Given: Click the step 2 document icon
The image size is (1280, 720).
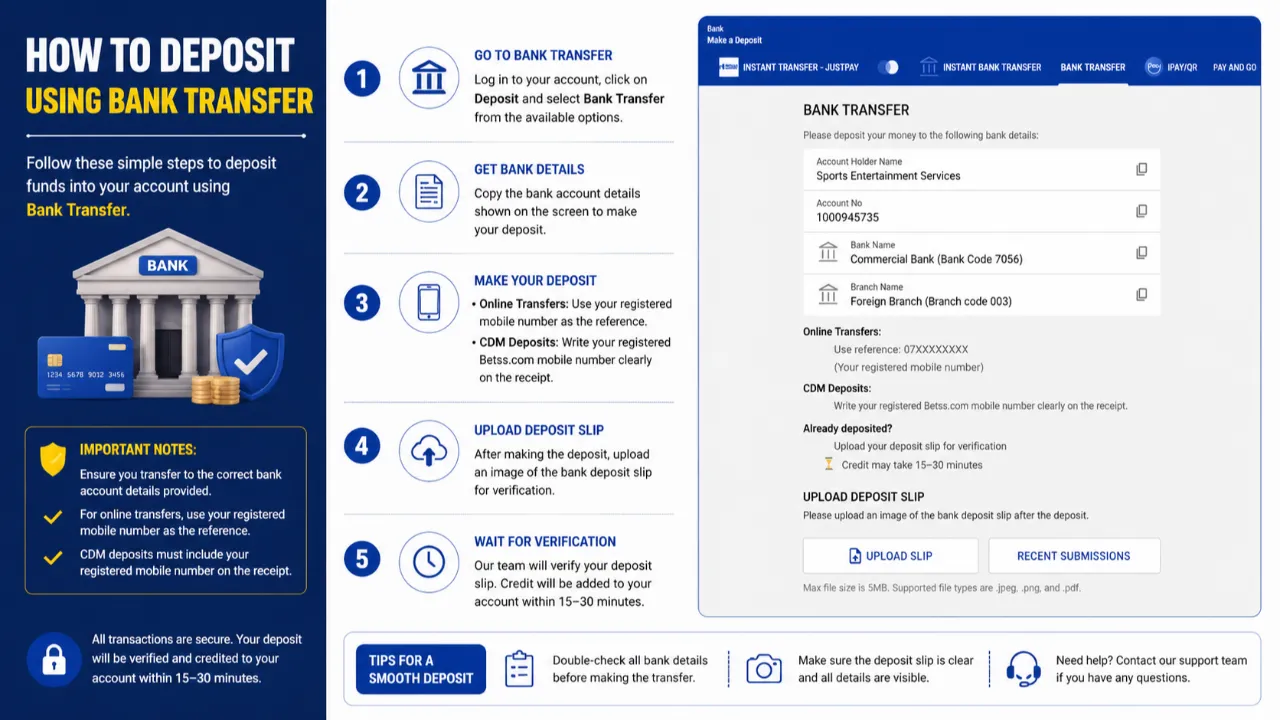Looking at the screenshot, I should pos(429,191).
